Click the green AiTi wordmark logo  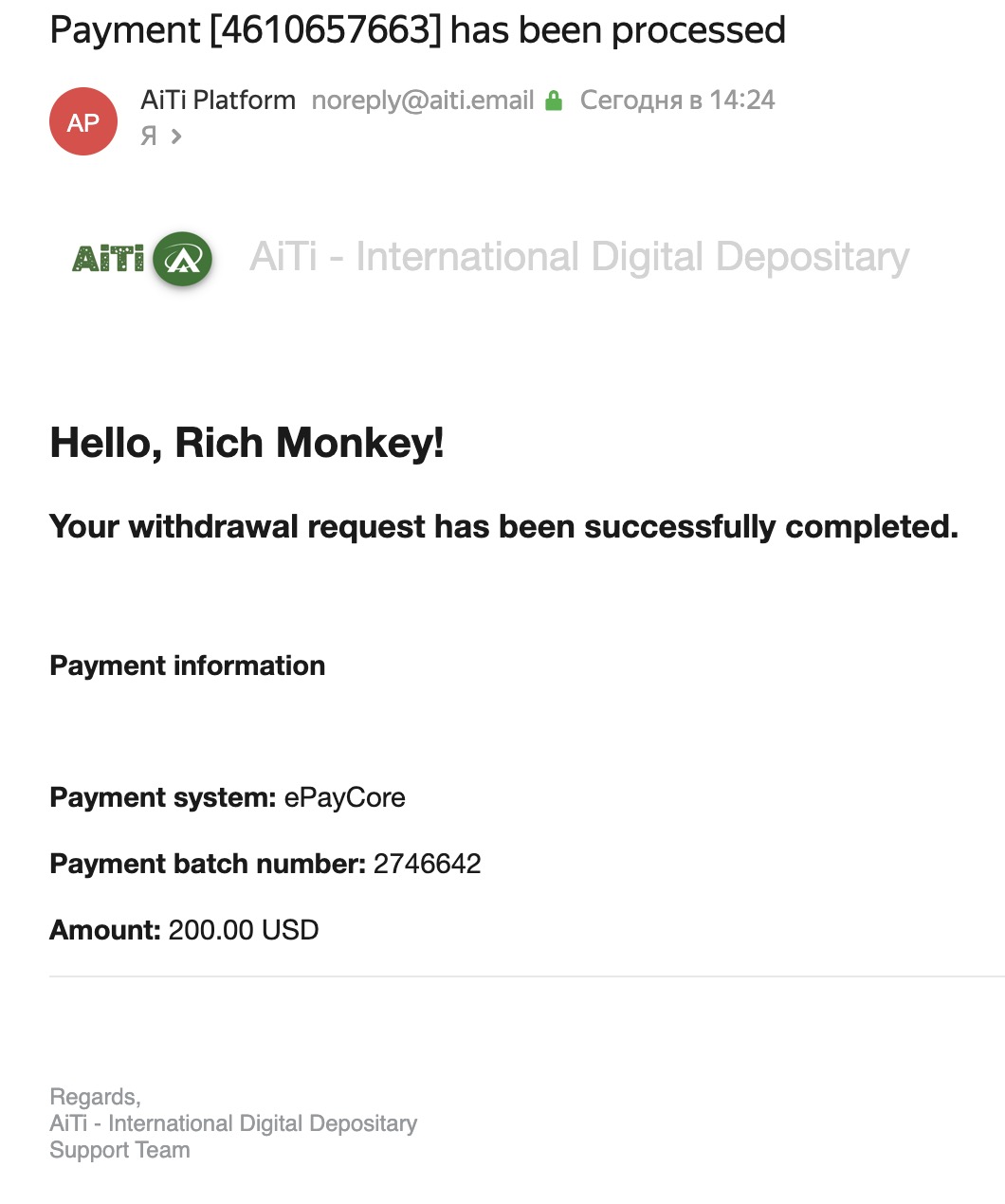108,258
